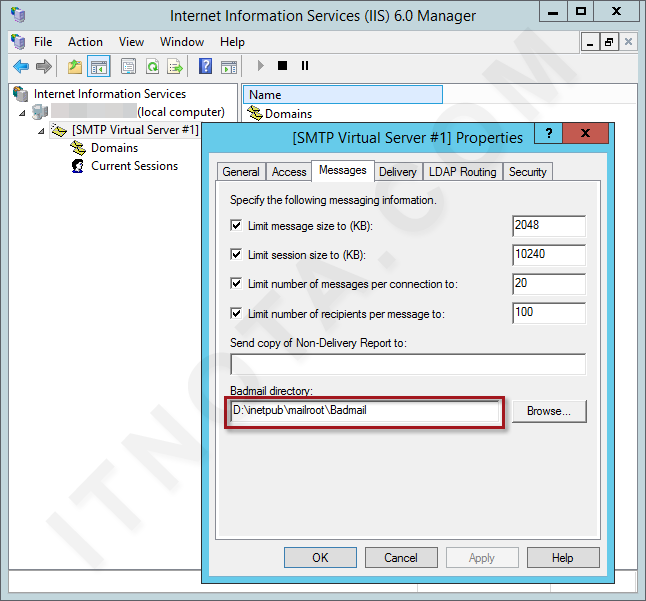Switch to the General tab
The image size is (646, 601).
pyautogui.click(x=241, y=172)
